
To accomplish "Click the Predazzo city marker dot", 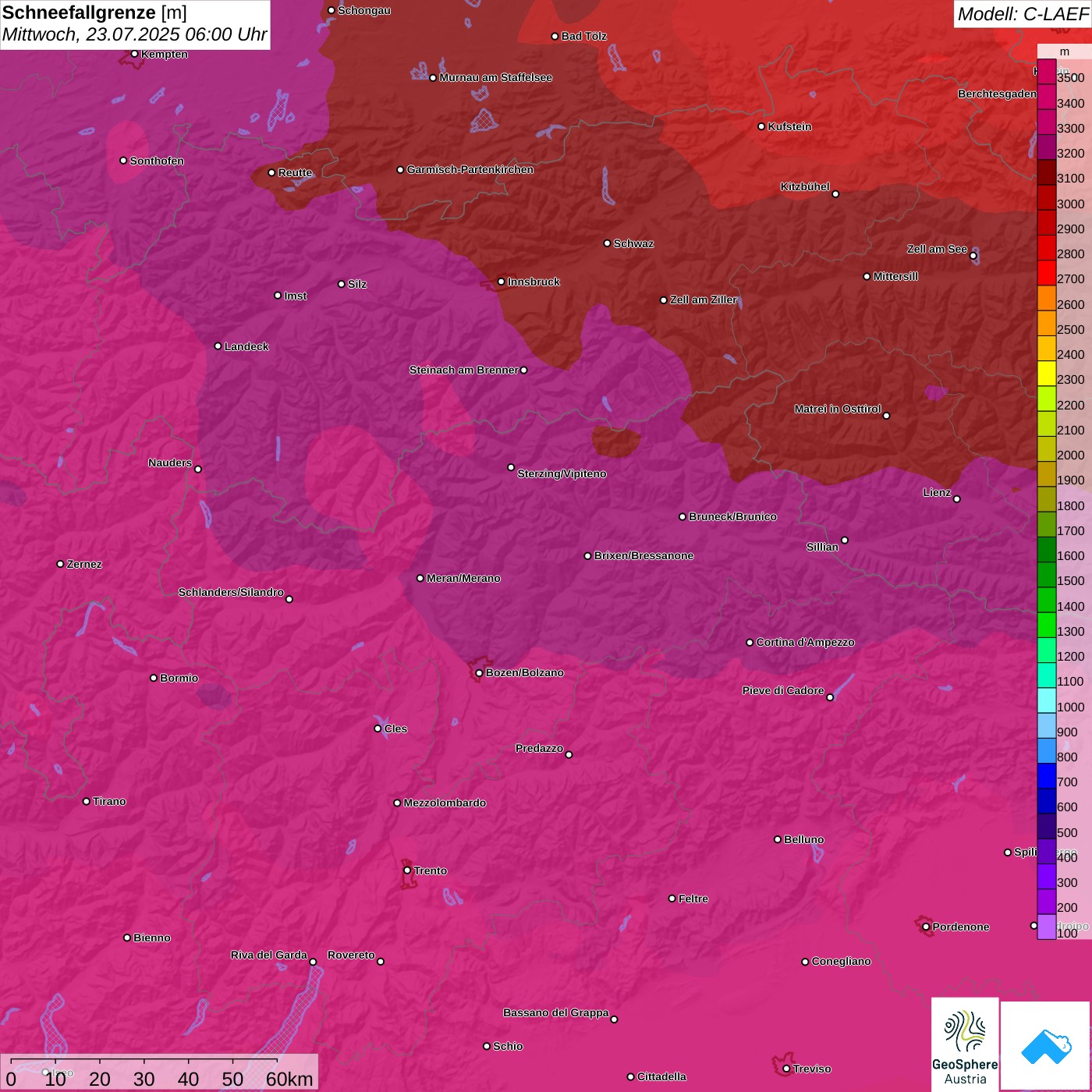I will pos(569,754).
